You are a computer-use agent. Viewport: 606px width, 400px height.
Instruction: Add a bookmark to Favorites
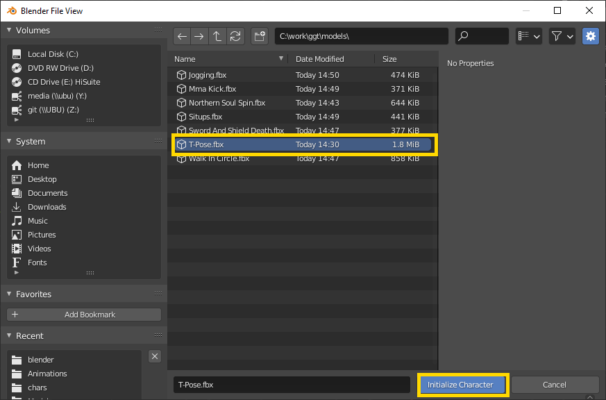click(84, 315)
